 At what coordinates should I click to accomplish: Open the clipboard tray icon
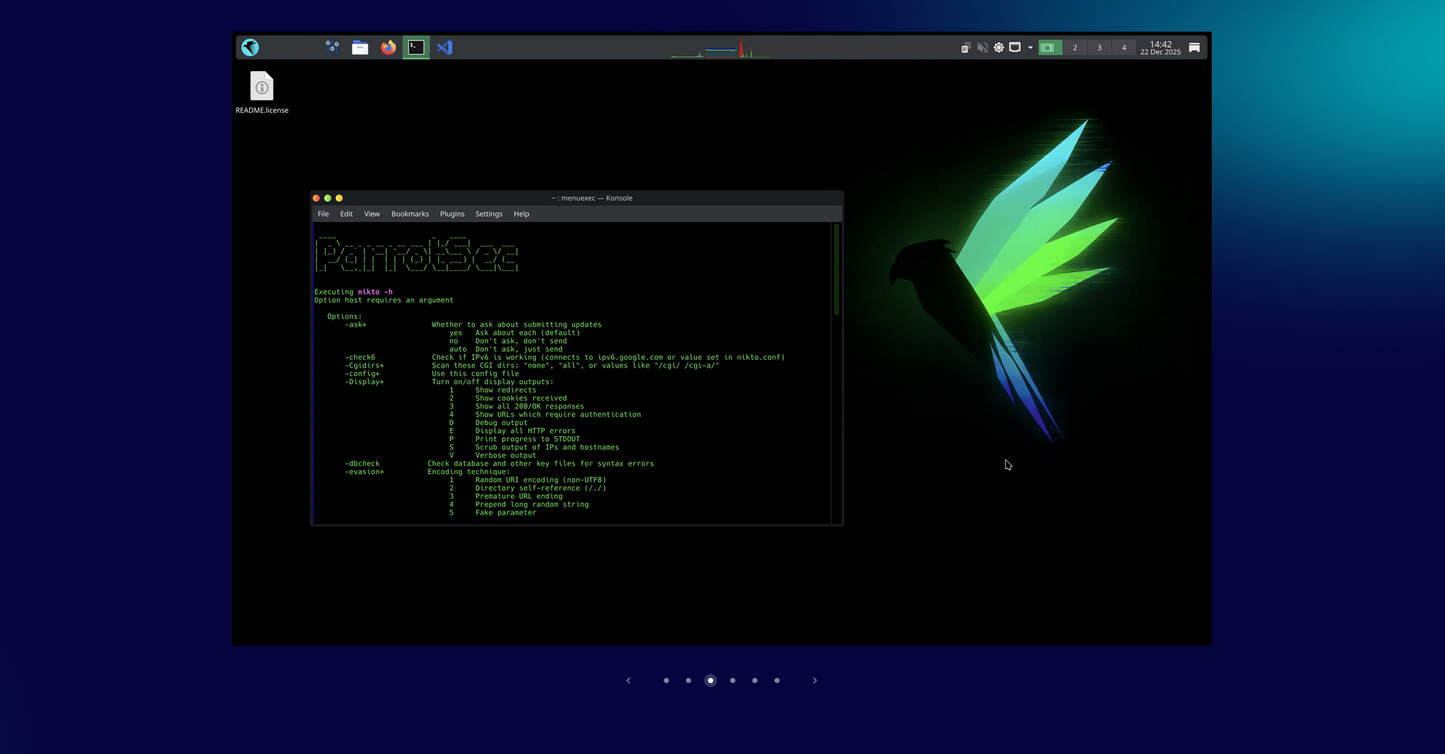966,47
